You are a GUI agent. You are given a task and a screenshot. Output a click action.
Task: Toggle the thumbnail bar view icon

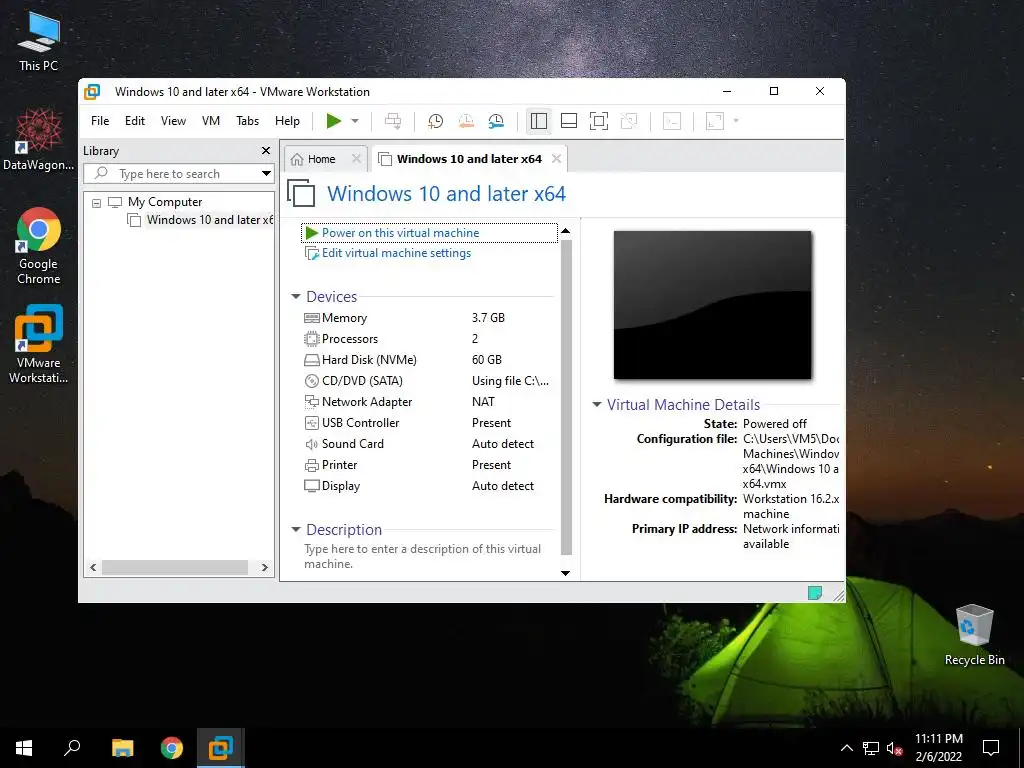coord(569,121)
